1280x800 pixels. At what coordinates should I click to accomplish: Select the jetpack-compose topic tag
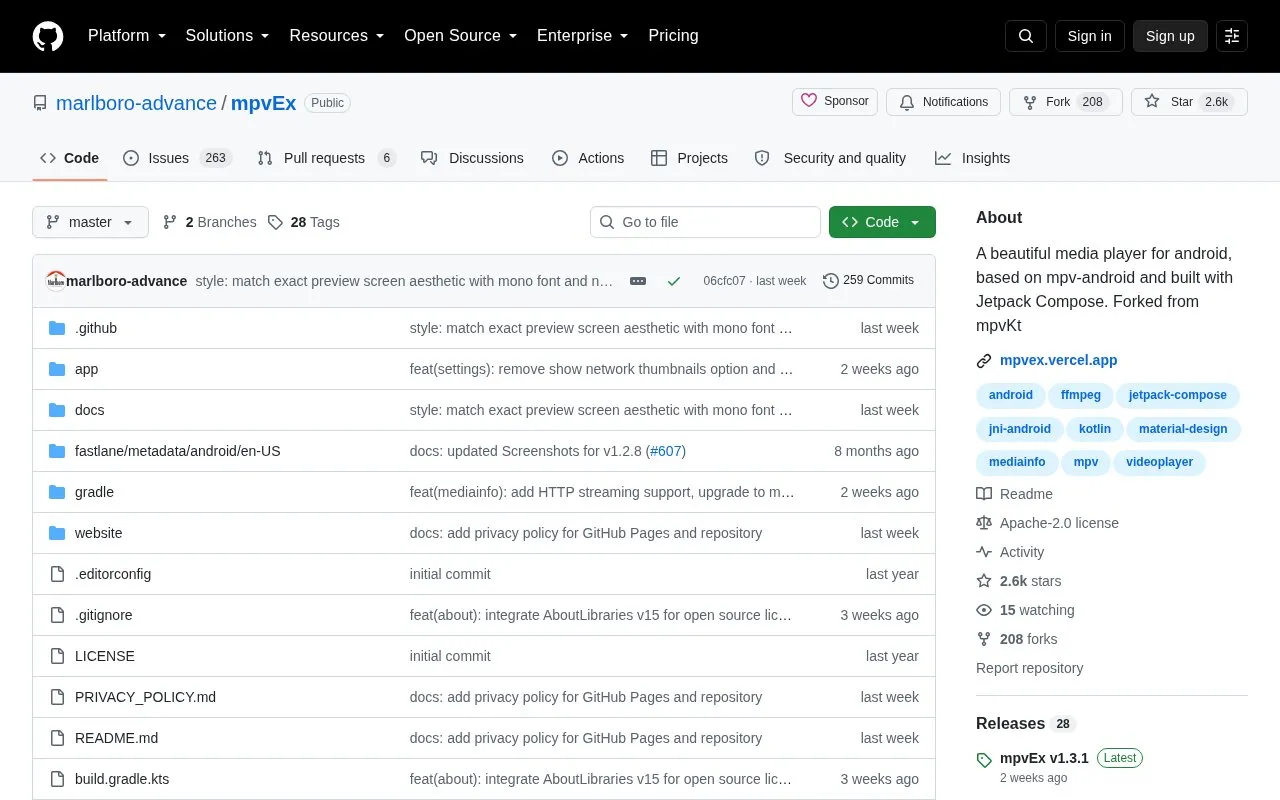coord(1177,395)
